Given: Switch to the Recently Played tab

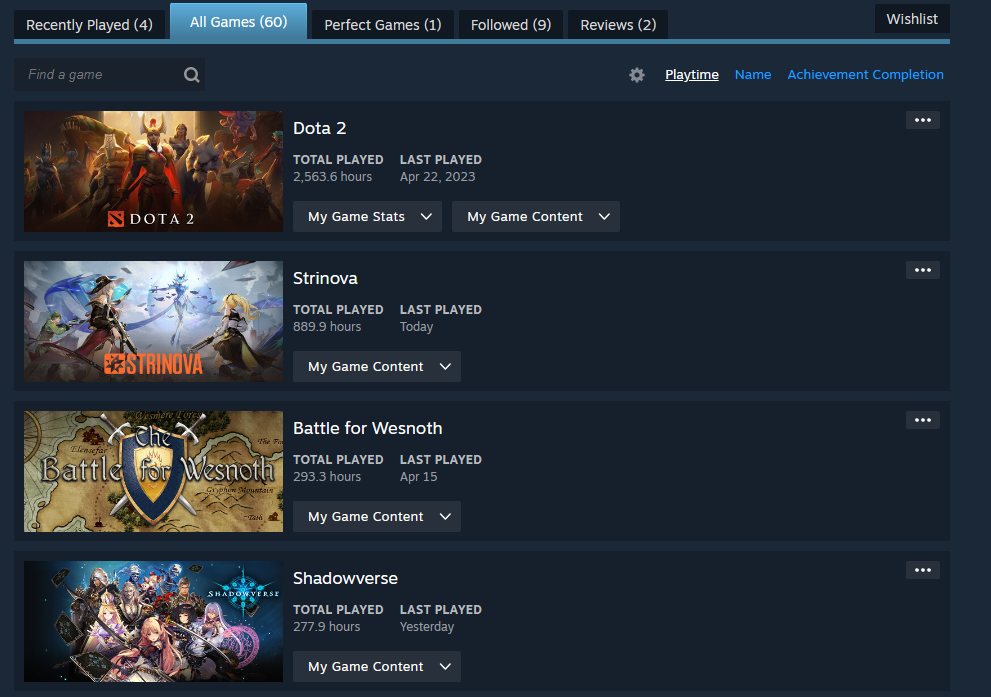Looking at the screenshot, I should pos(89,25).
